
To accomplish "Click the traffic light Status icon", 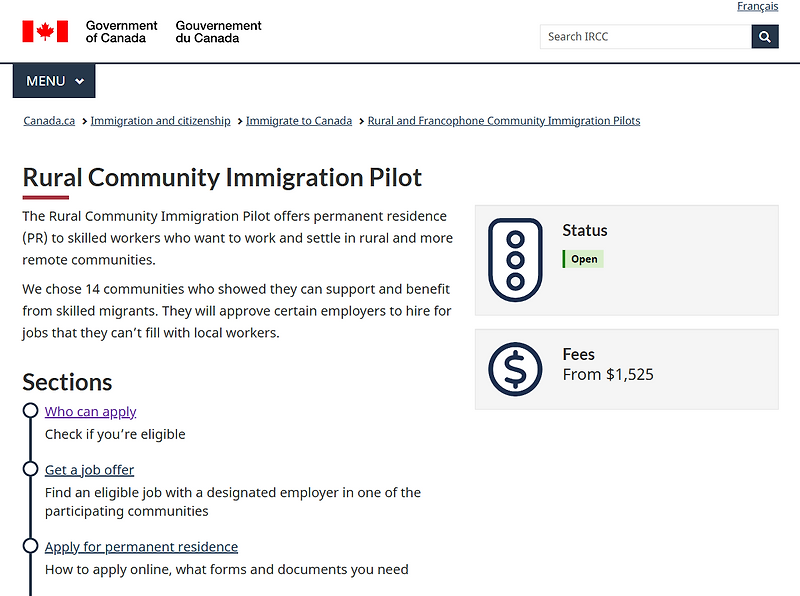I will [515, 259].
